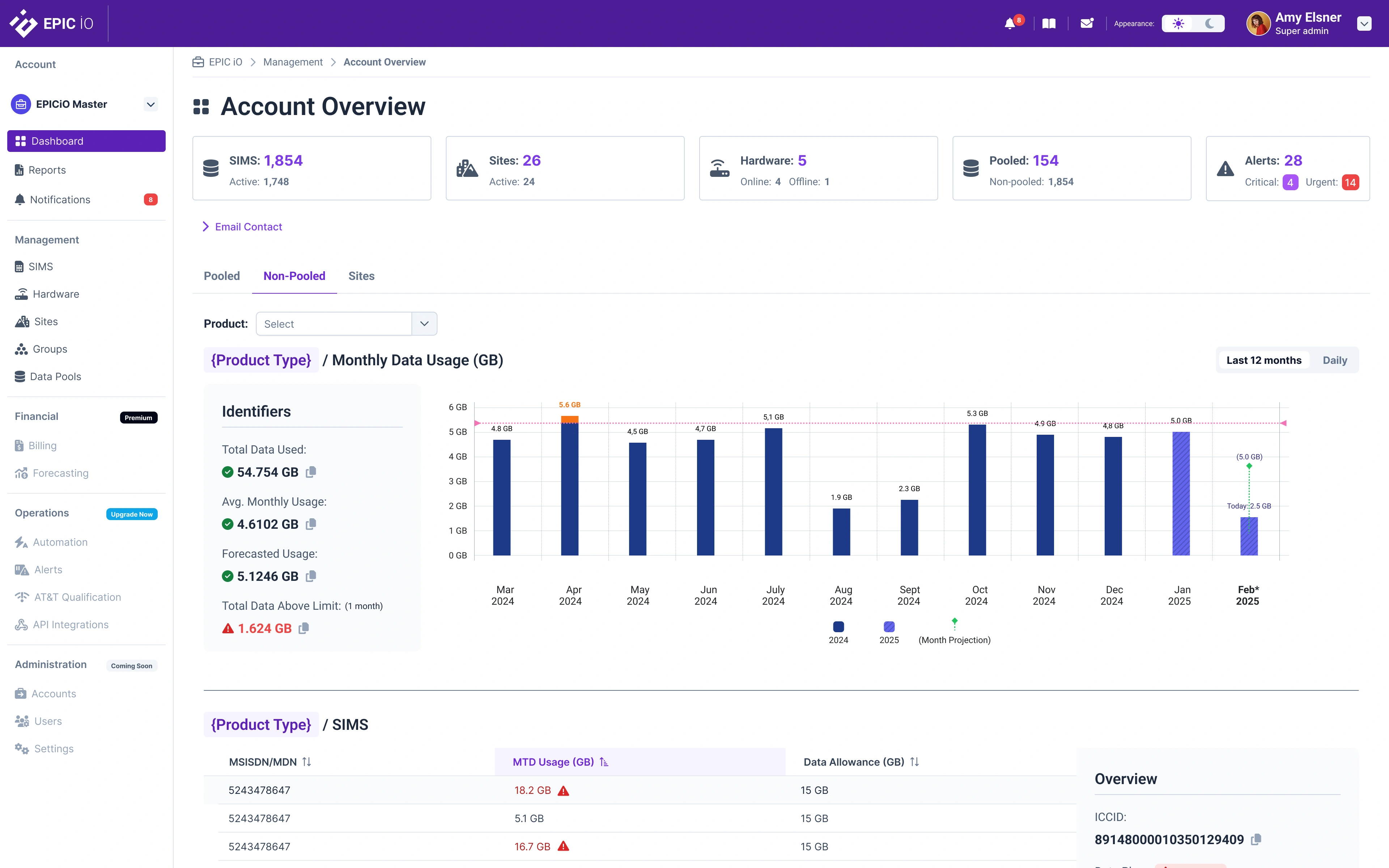1389x868 pixels.
Task: Toggle the MTD Usage column sort
Action: (x=604, y=762)
